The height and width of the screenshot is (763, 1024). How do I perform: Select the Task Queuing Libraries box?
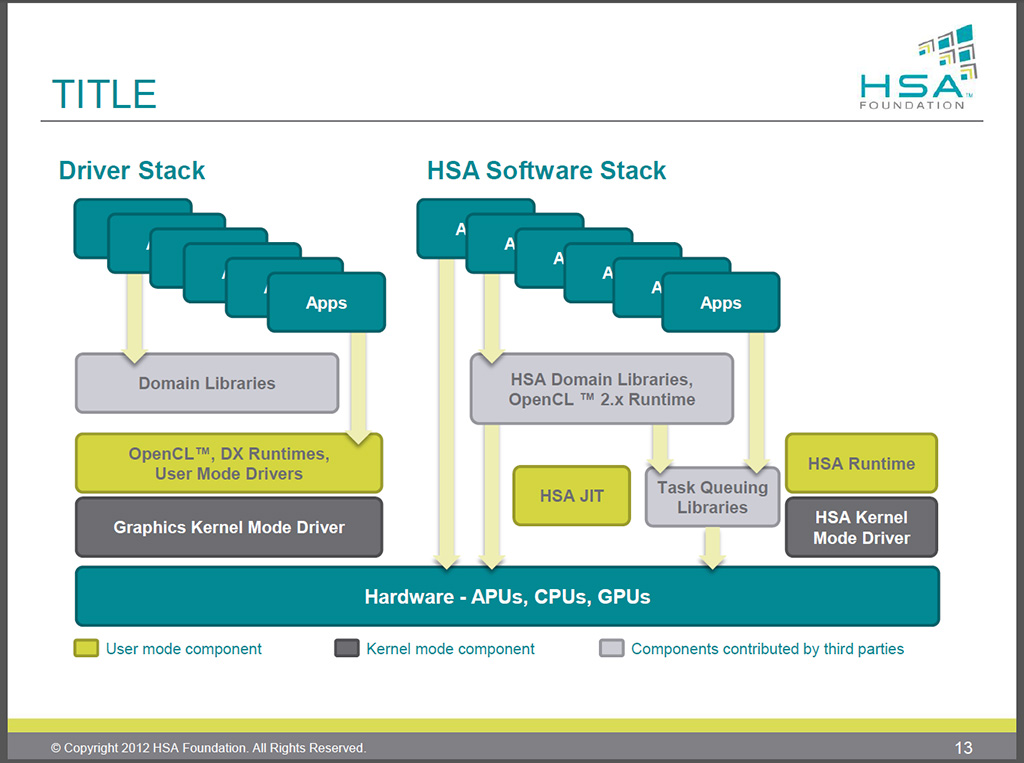(712, 497)
